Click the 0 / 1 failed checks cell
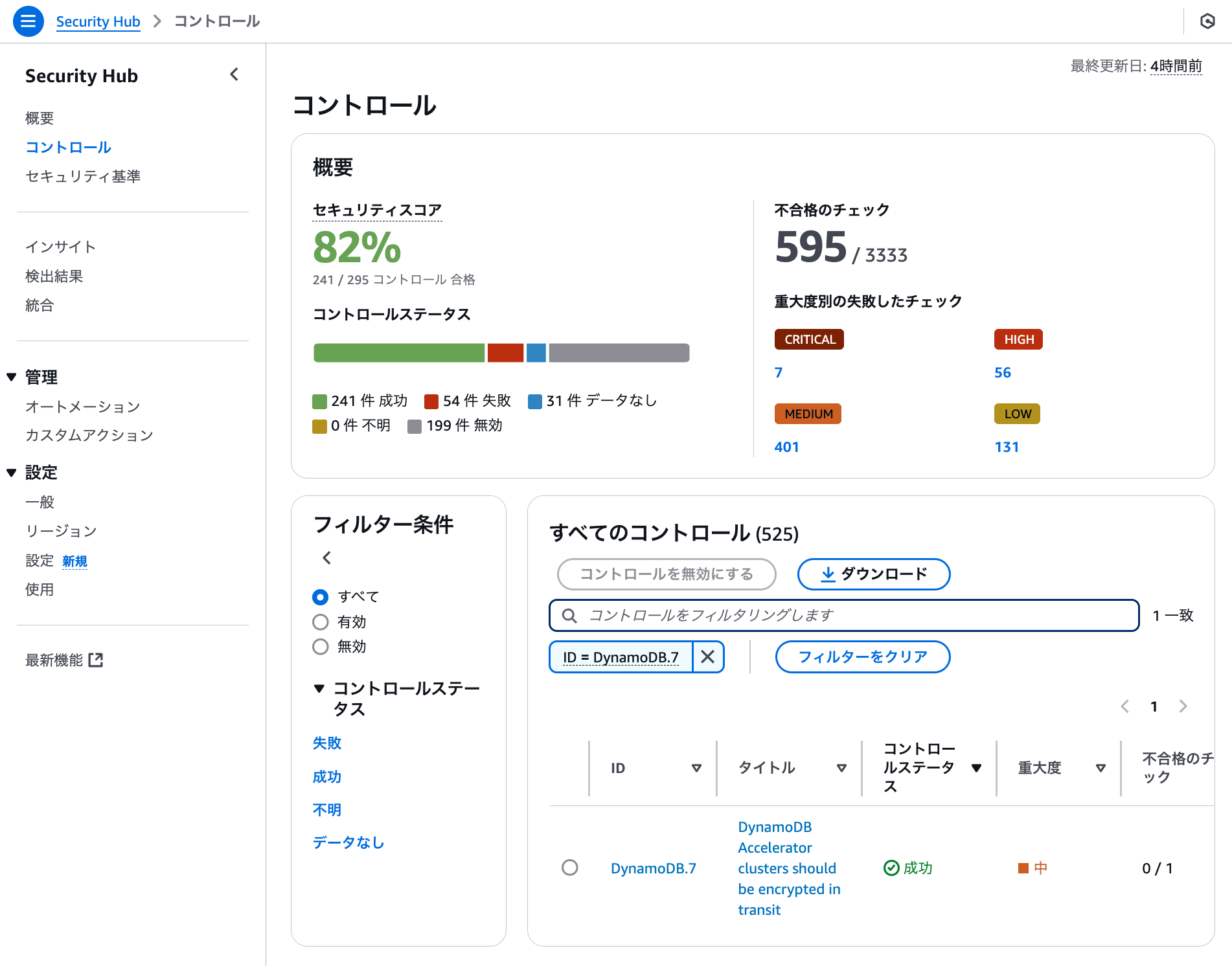This screenshot has height=966, width=1232. click(1158, 868)
